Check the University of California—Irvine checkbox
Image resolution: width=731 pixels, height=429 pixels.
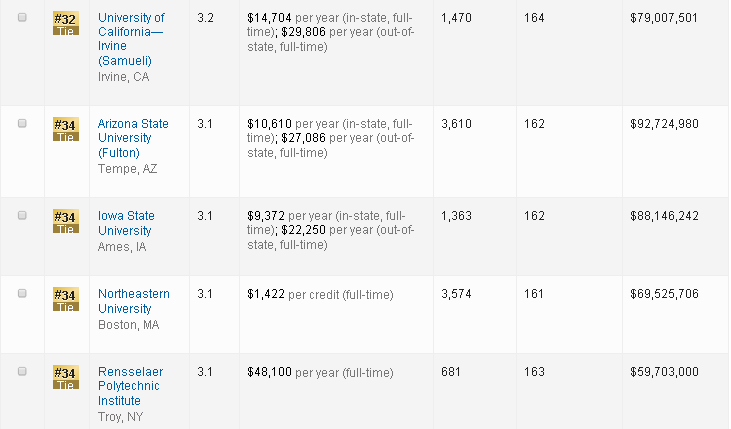click(23, 18)
